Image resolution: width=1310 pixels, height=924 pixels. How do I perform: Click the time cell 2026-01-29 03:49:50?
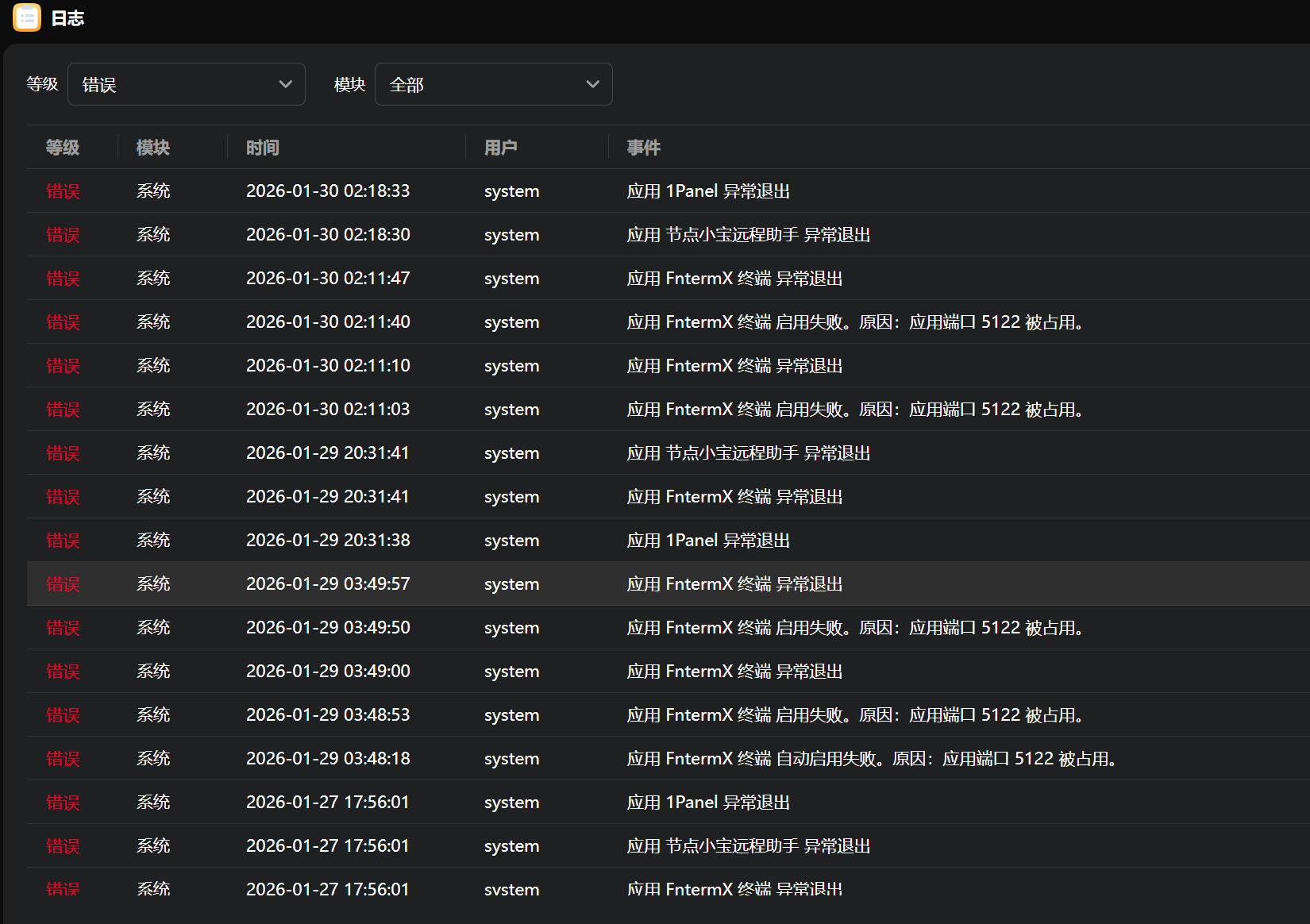pyautogui.click(x=328, y=627)
